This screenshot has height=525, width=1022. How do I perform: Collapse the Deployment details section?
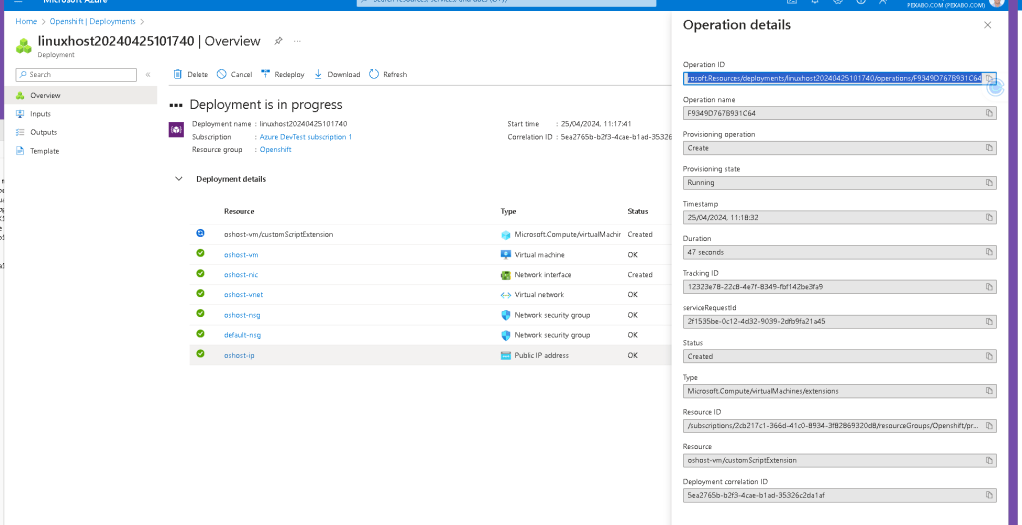pos(179,179)
